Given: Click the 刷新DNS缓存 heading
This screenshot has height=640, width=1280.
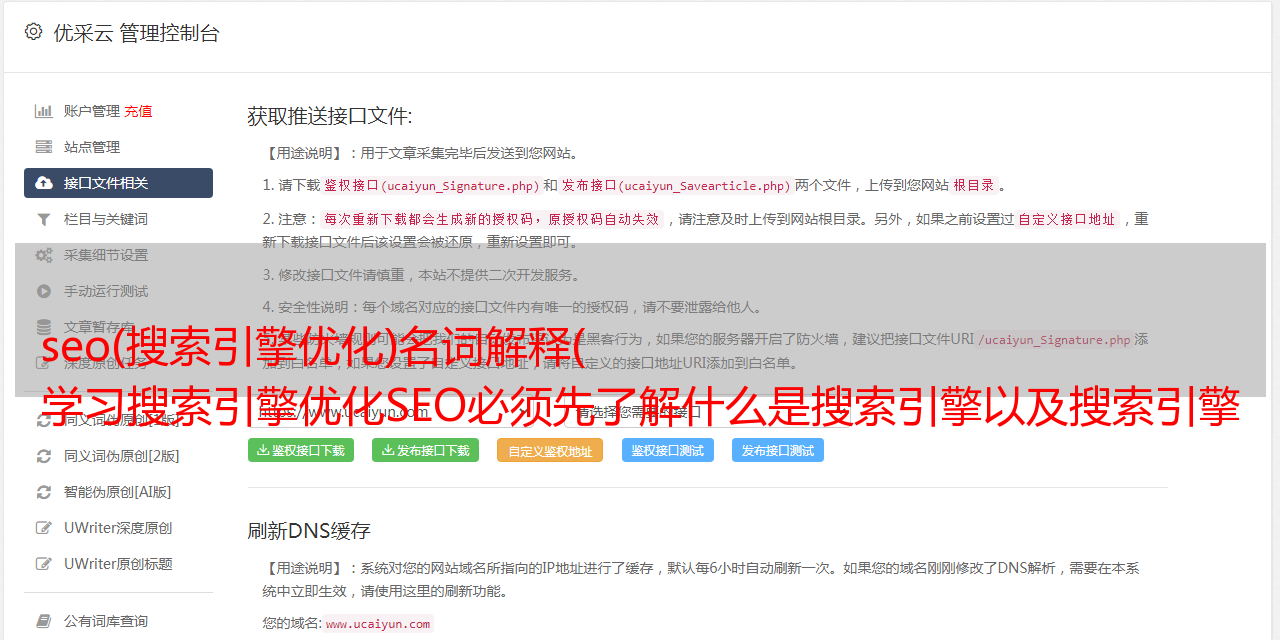Looking at the screenshot, I should coord(309,531).
